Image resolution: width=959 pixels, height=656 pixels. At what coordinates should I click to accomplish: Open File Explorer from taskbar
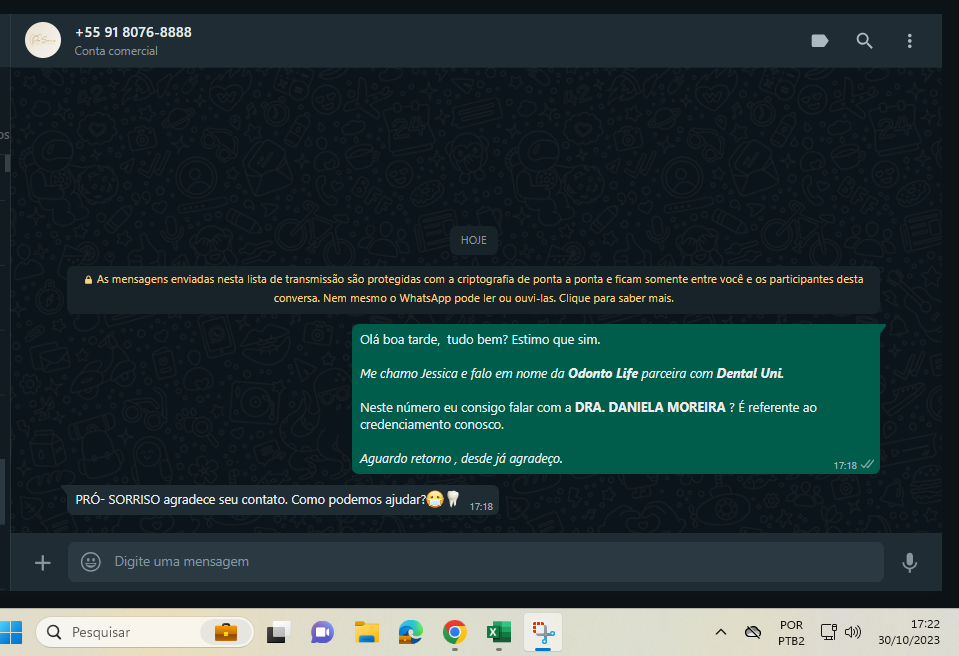[x=366, y=632]
